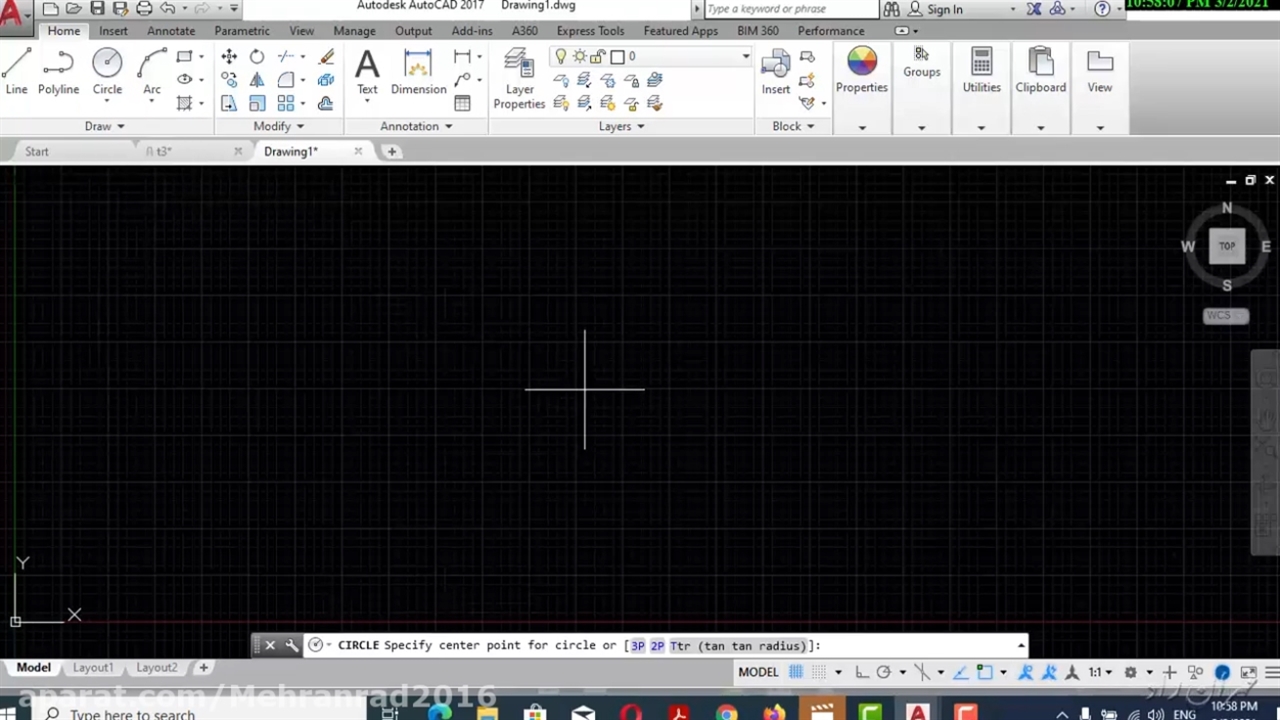Click the TOP face of the ViewCube
The image size is (1280, 720).
pos(1227,246)
